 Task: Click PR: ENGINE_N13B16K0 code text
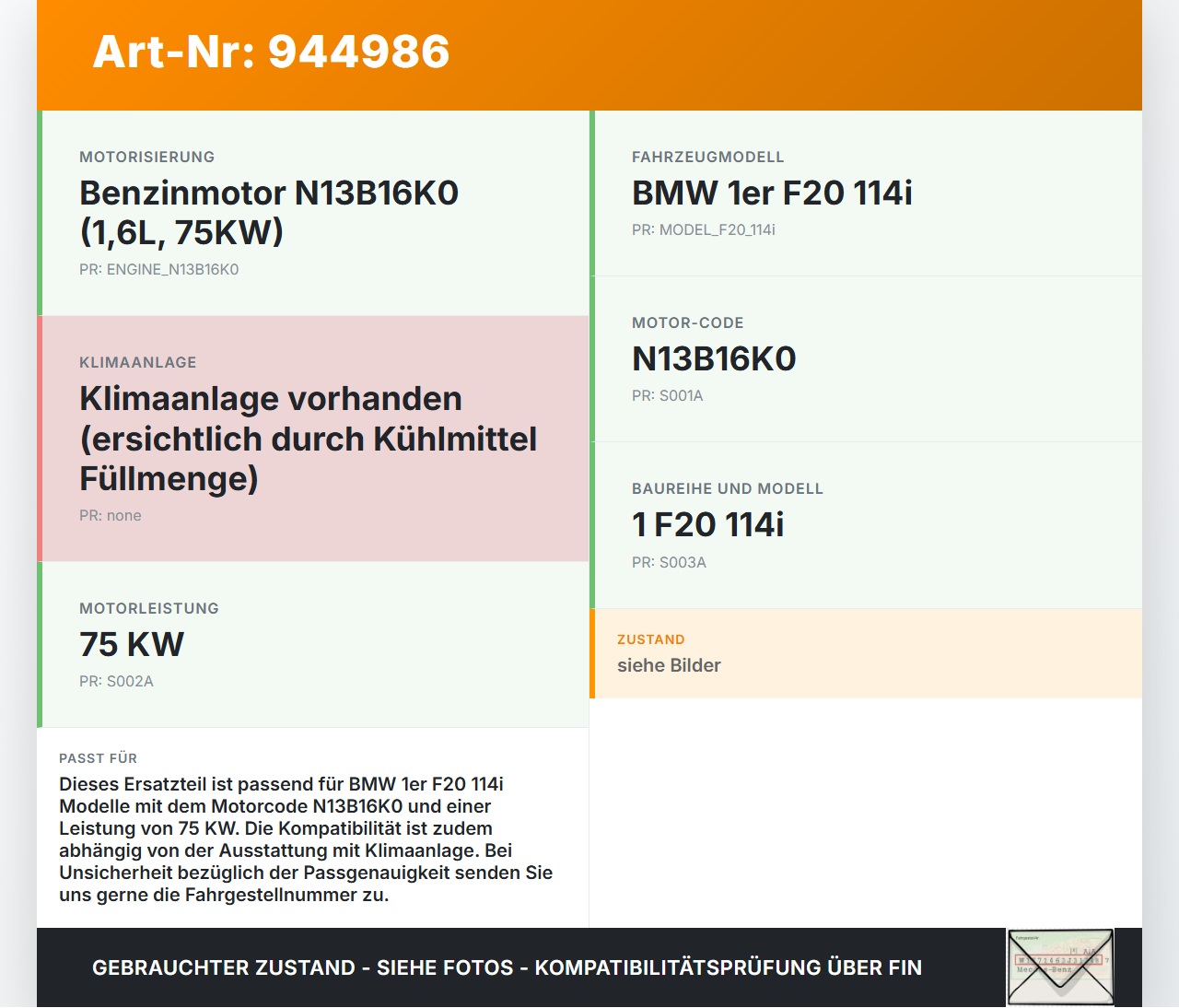pyautogui.click(x=159, y=270)
